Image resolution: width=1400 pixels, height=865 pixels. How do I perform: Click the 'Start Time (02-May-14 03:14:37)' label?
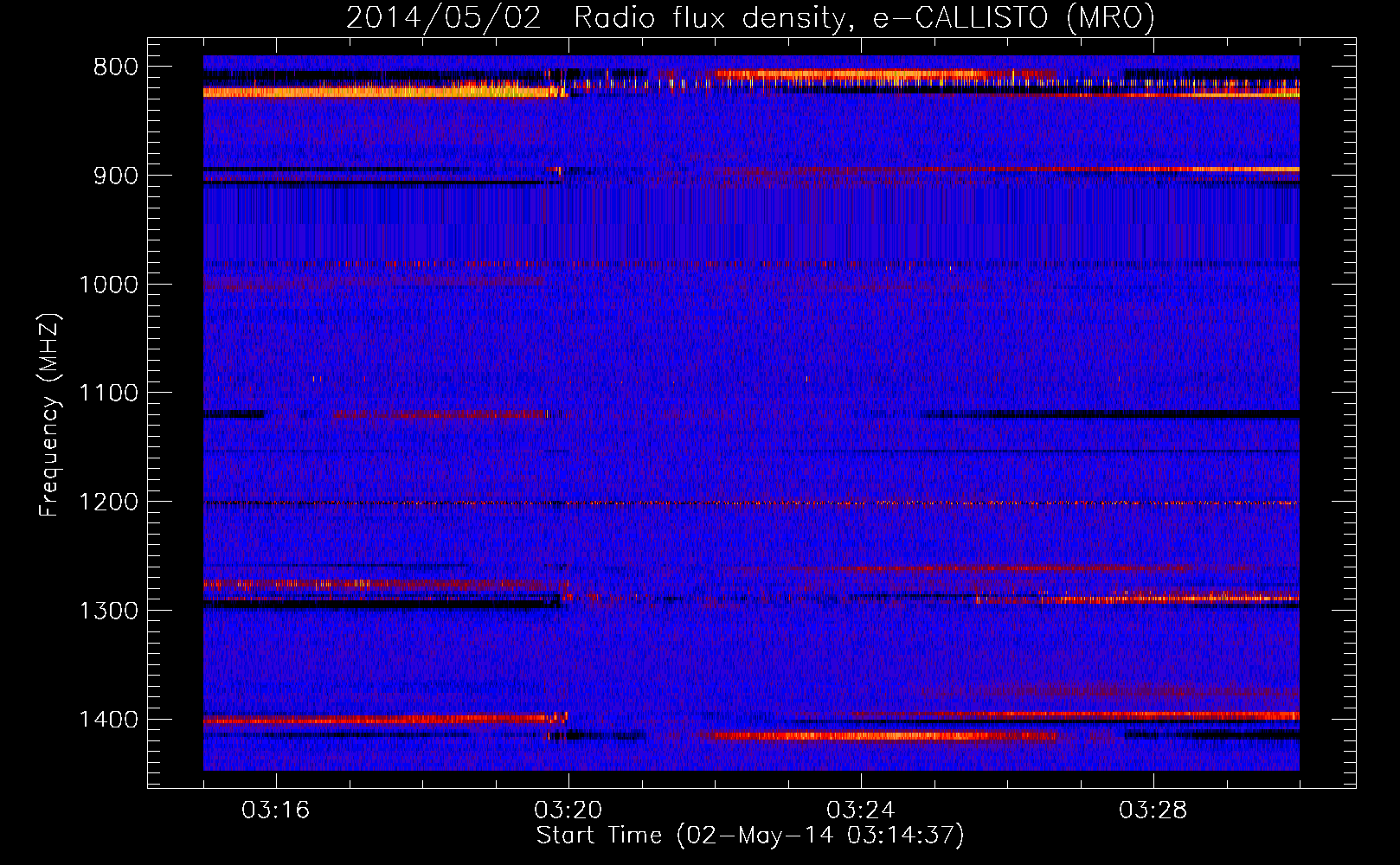pyautogui.click(x=750, y=836)
